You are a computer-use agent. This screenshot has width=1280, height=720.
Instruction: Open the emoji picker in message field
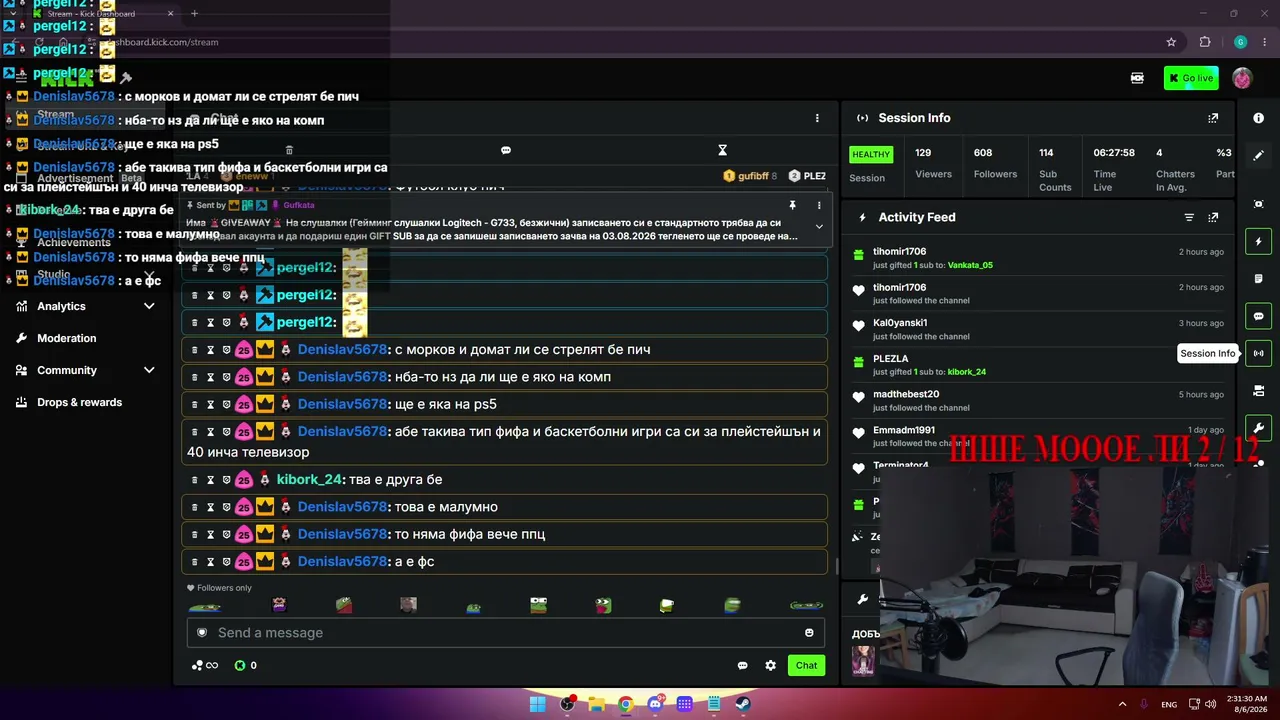[x=809, y=632]
